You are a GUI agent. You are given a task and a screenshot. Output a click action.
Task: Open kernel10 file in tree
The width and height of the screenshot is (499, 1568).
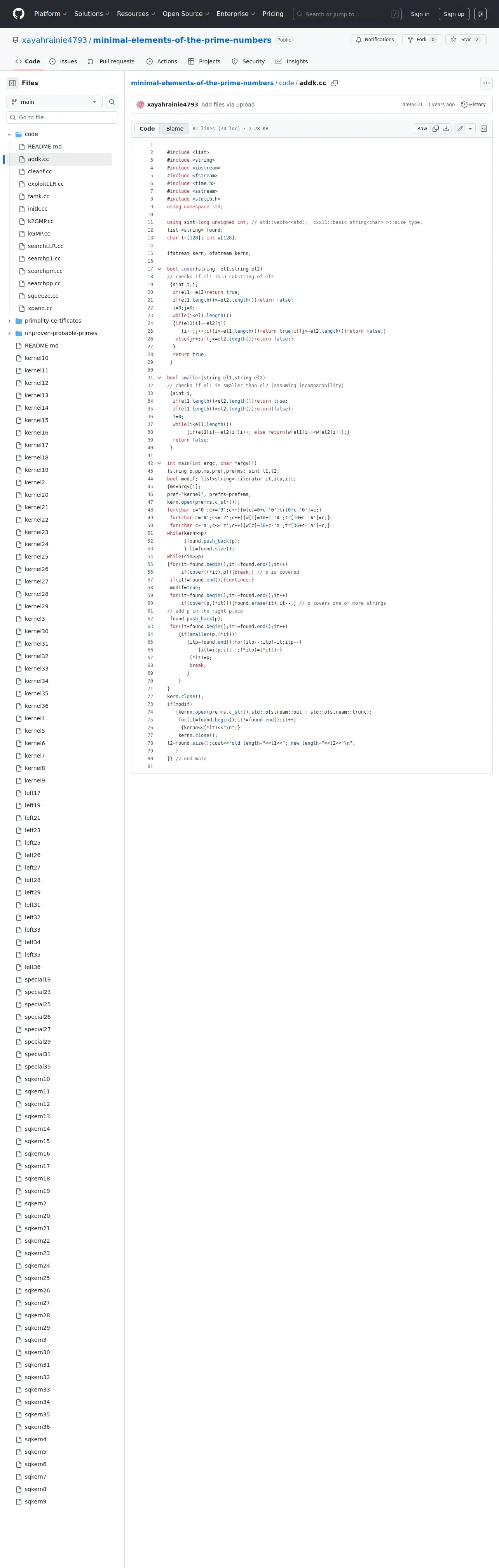point(37,358)
